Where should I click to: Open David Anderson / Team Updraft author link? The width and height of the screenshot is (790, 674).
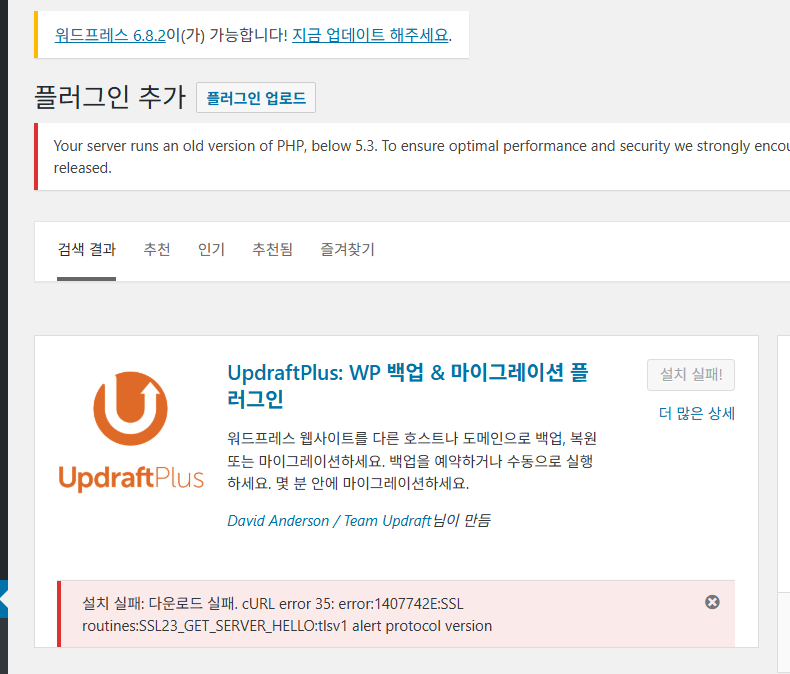click(330, 520)
